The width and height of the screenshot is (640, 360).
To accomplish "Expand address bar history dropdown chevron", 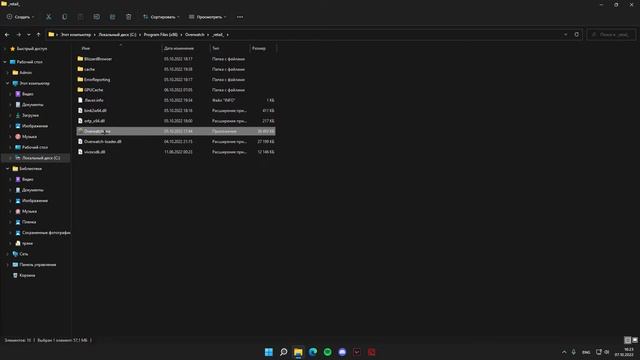I will coord(565,35).
